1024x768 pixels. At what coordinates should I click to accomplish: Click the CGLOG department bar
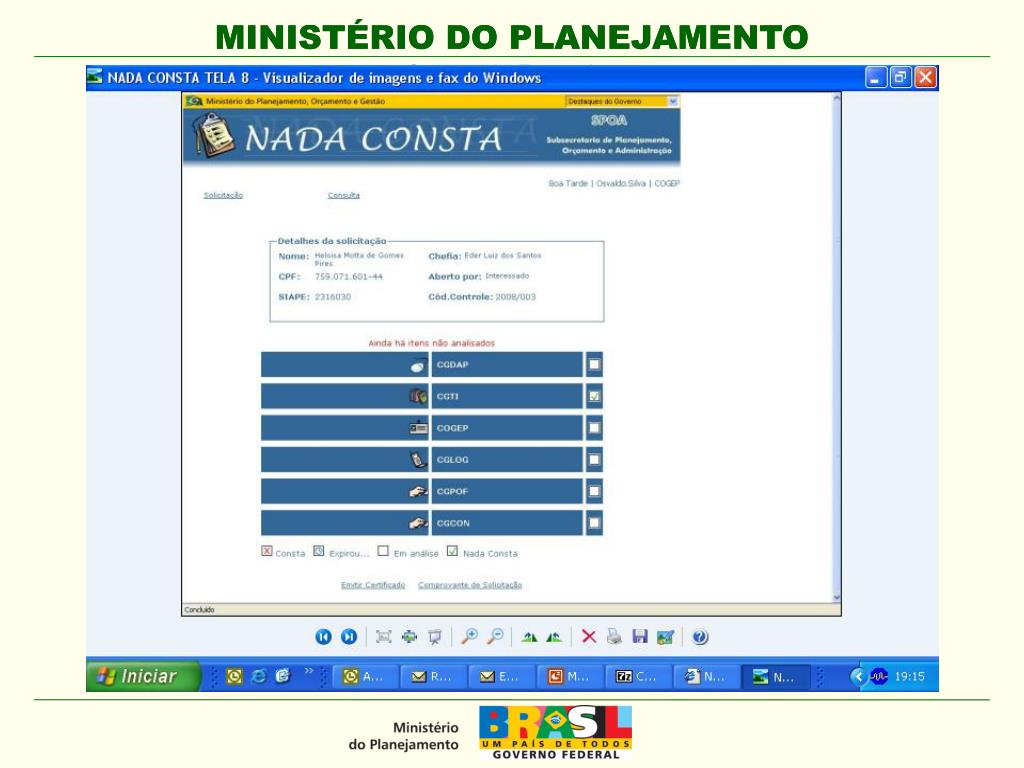507,460
